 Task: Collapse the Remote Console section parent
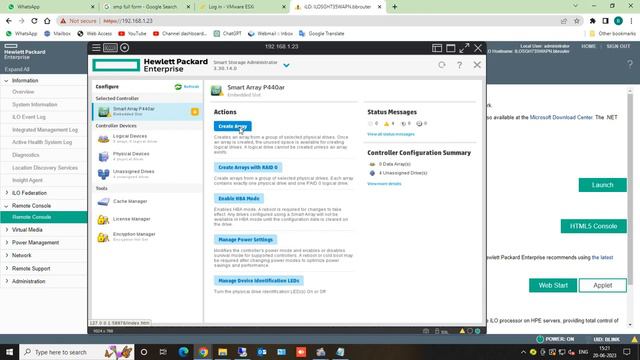click(x=31, y=206)
